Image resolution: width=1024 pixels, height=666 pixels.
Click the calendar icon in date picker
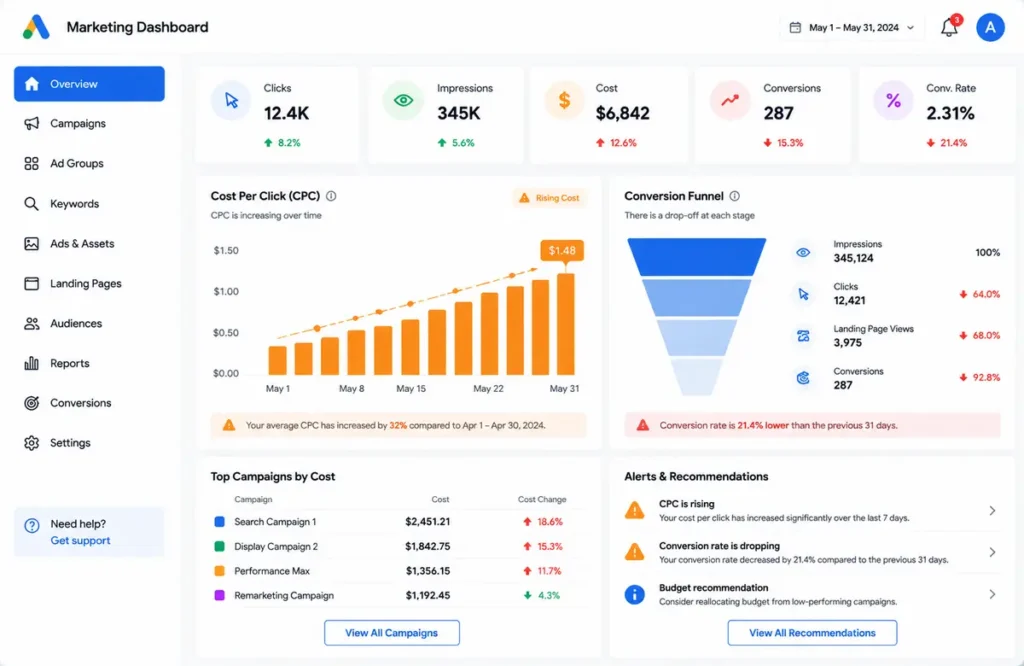[x=795, y=27]
